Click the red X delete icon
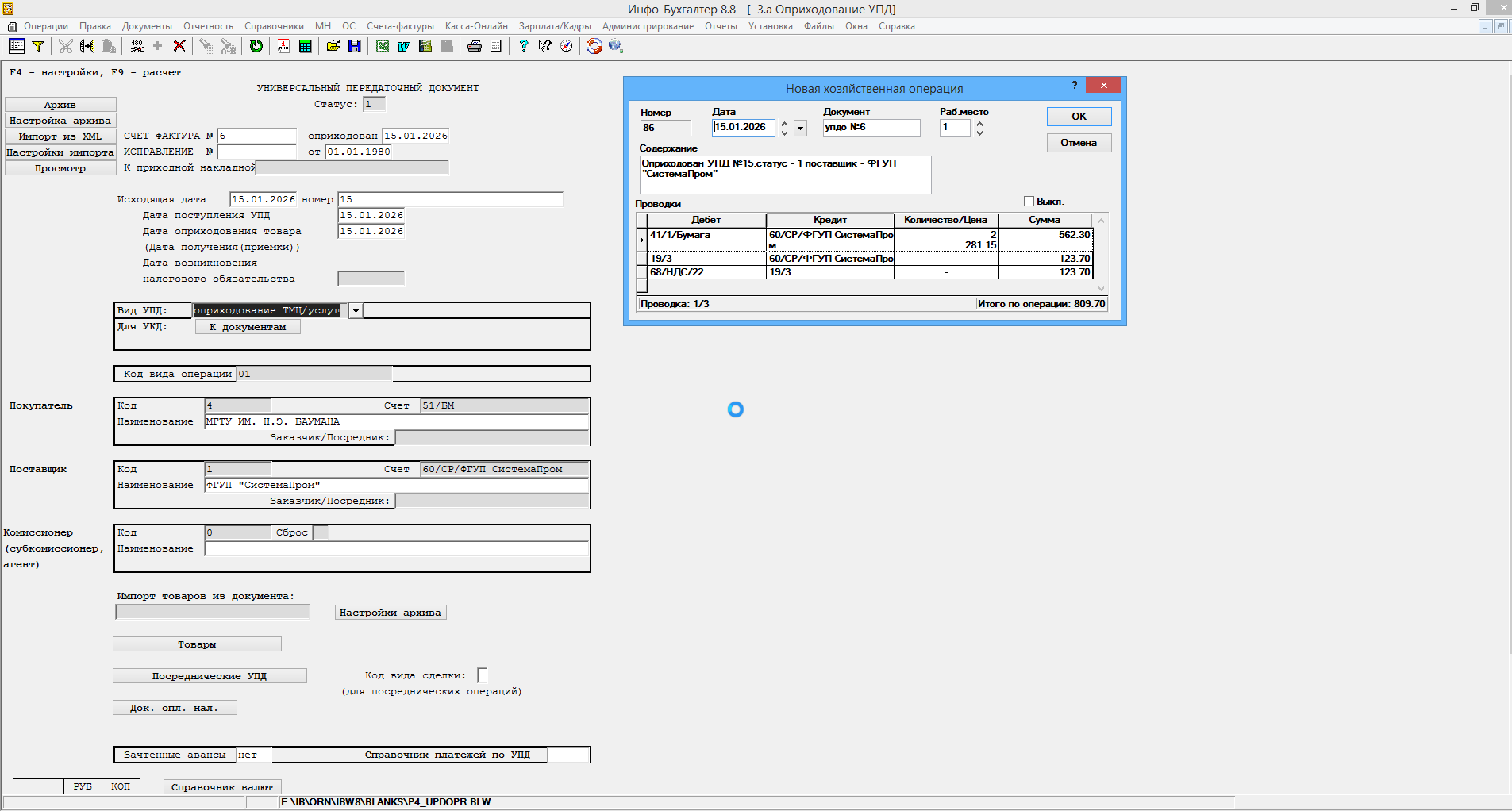The height and width of the screenshot is (811, 1512). pyautogui.click(x=179, y=46)
